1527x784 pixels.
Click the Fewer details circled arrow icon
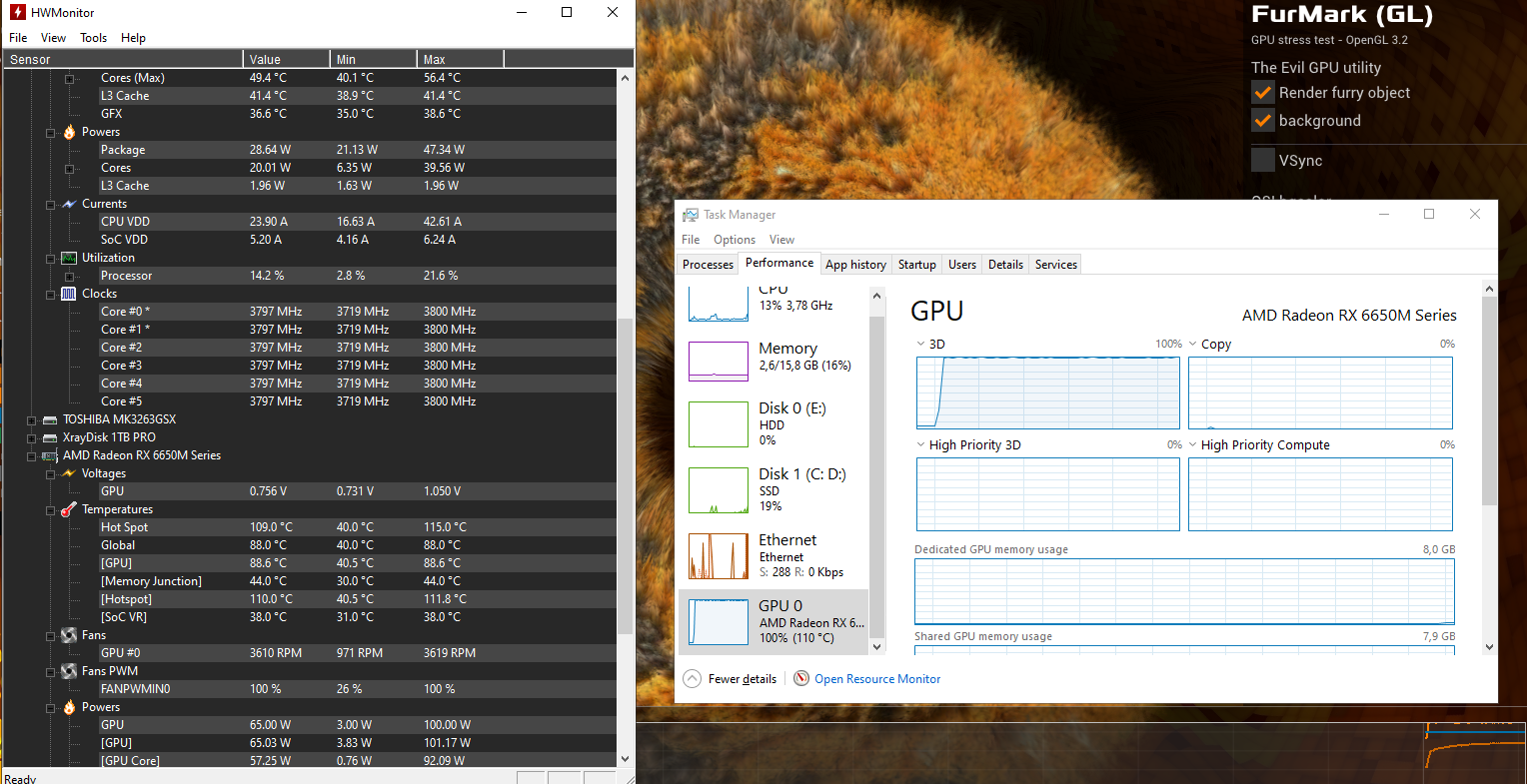click(x=693, y=679)
